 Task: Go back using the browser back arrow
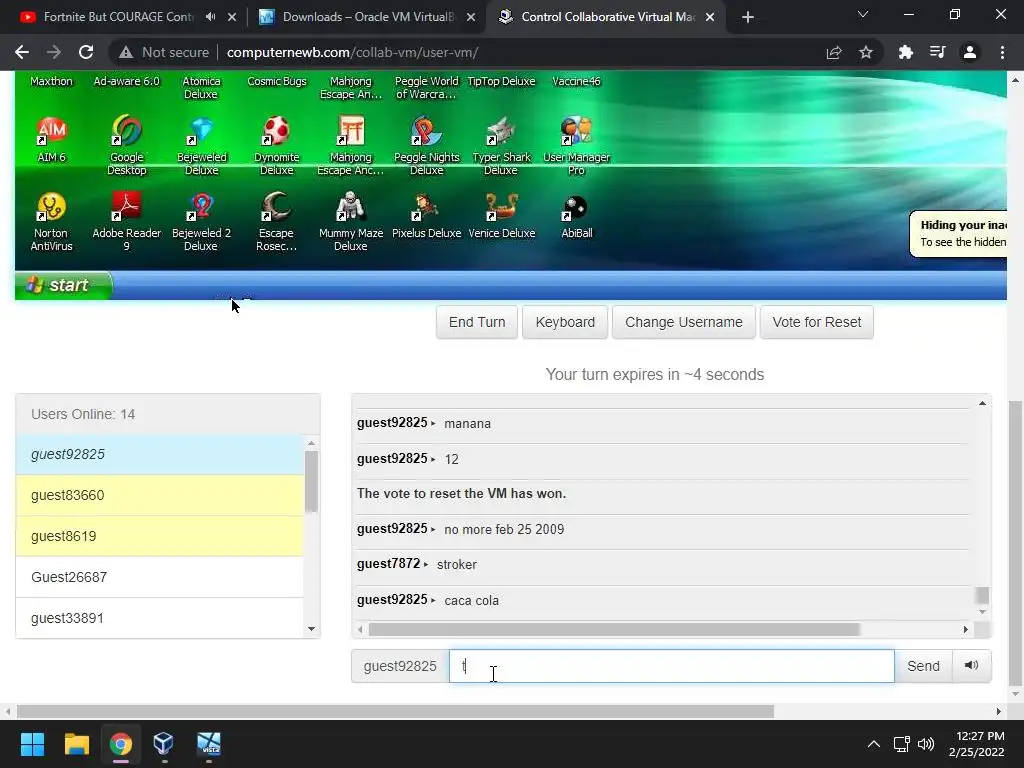22,52
